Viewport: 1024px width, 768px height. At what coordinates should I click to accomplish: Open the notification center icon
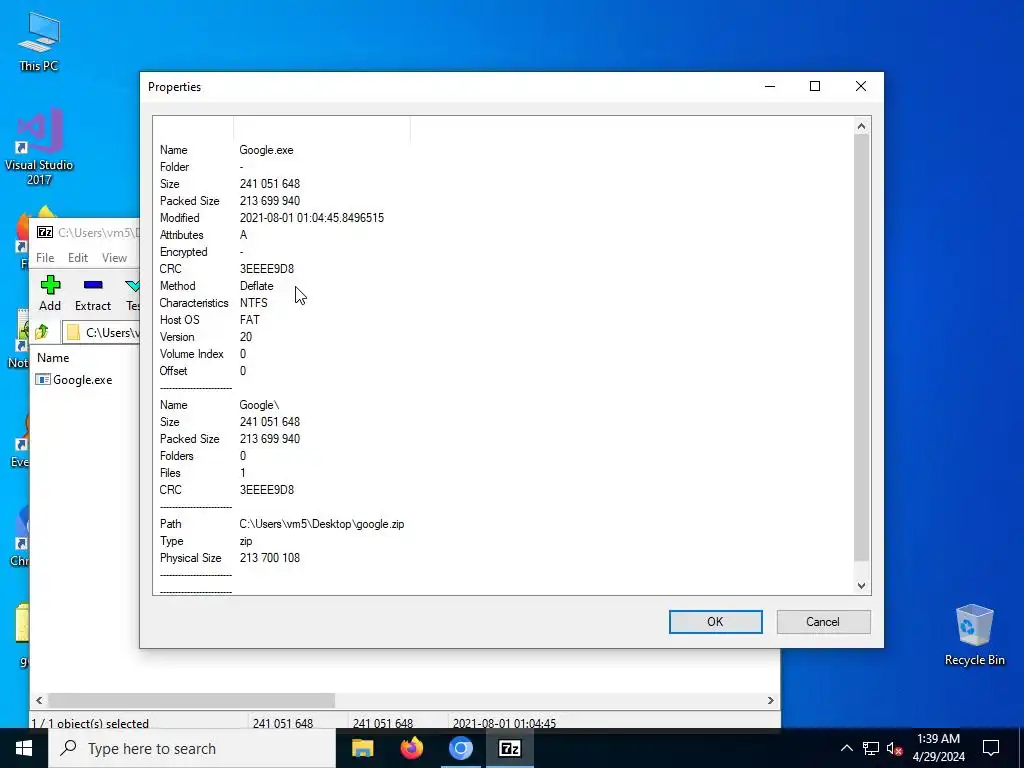click(991, 748)
